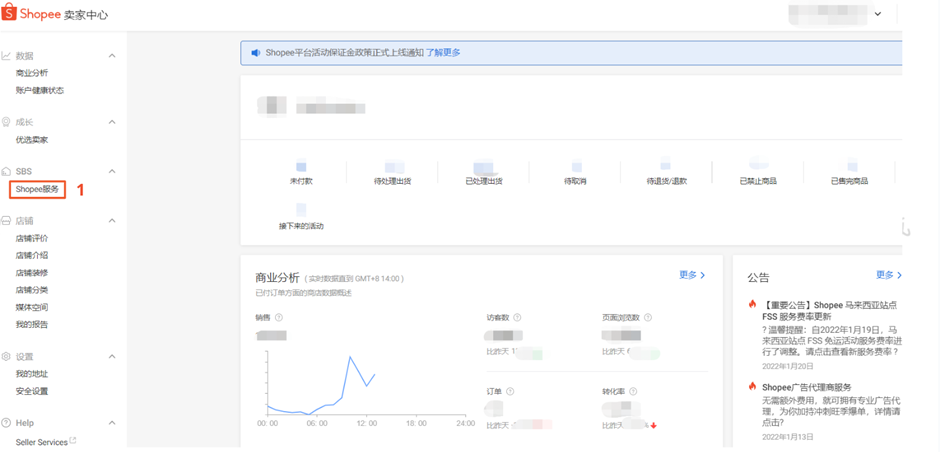Collapse the Help sidebar section
Screen dimensions: 940x452
pyautogui.click(x=112, y=423)
